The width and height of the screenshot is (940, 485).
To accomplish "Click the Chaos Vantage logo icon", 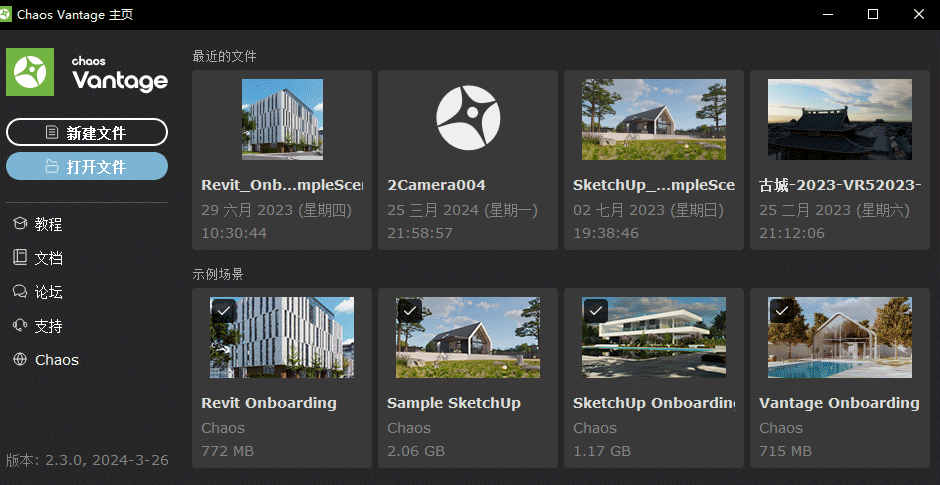I will 30,72.
